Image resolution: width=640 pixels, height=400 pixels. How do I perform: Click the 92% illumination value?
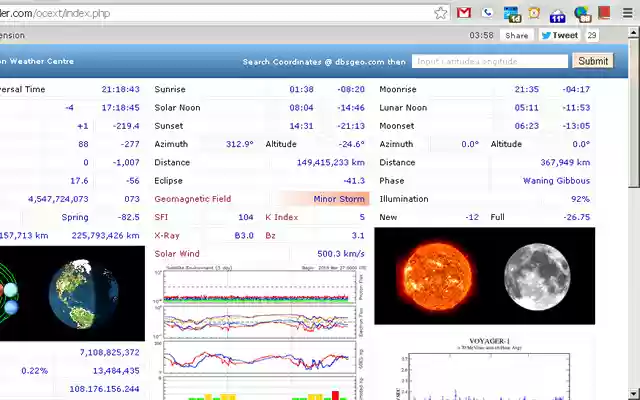(580, 199)
